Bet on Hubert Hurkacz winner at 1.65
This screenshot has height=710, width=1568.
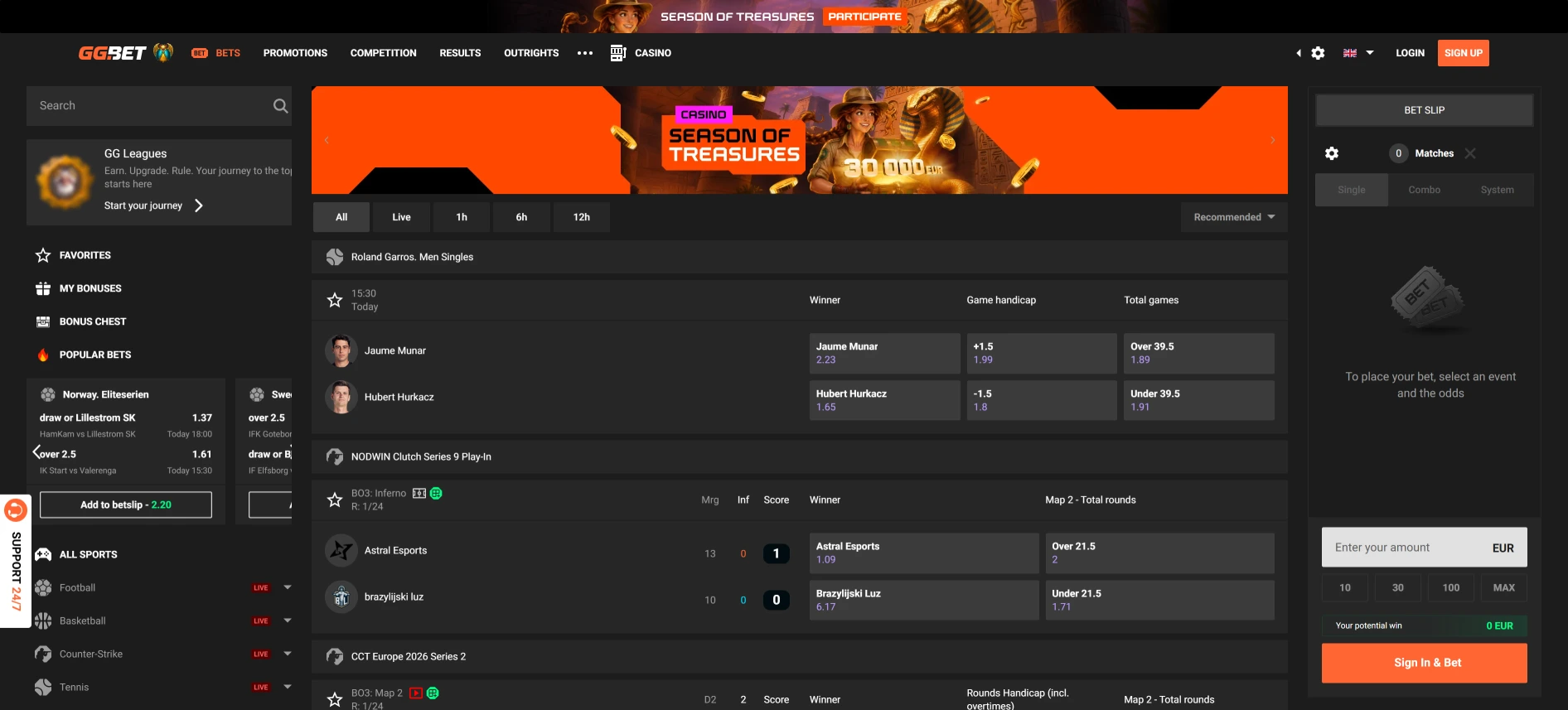coord(884,400)
